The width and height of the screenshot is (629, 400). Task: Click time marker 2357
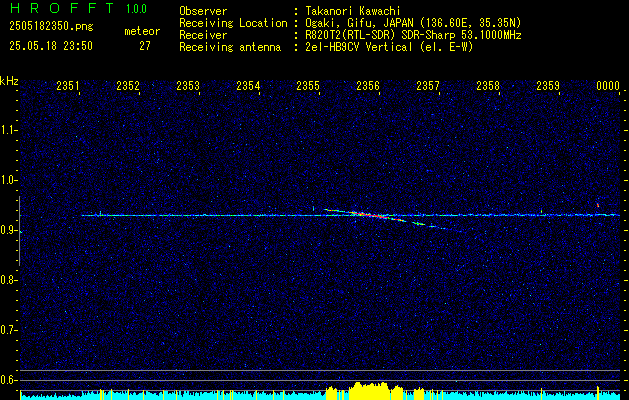tap(428, 85)
